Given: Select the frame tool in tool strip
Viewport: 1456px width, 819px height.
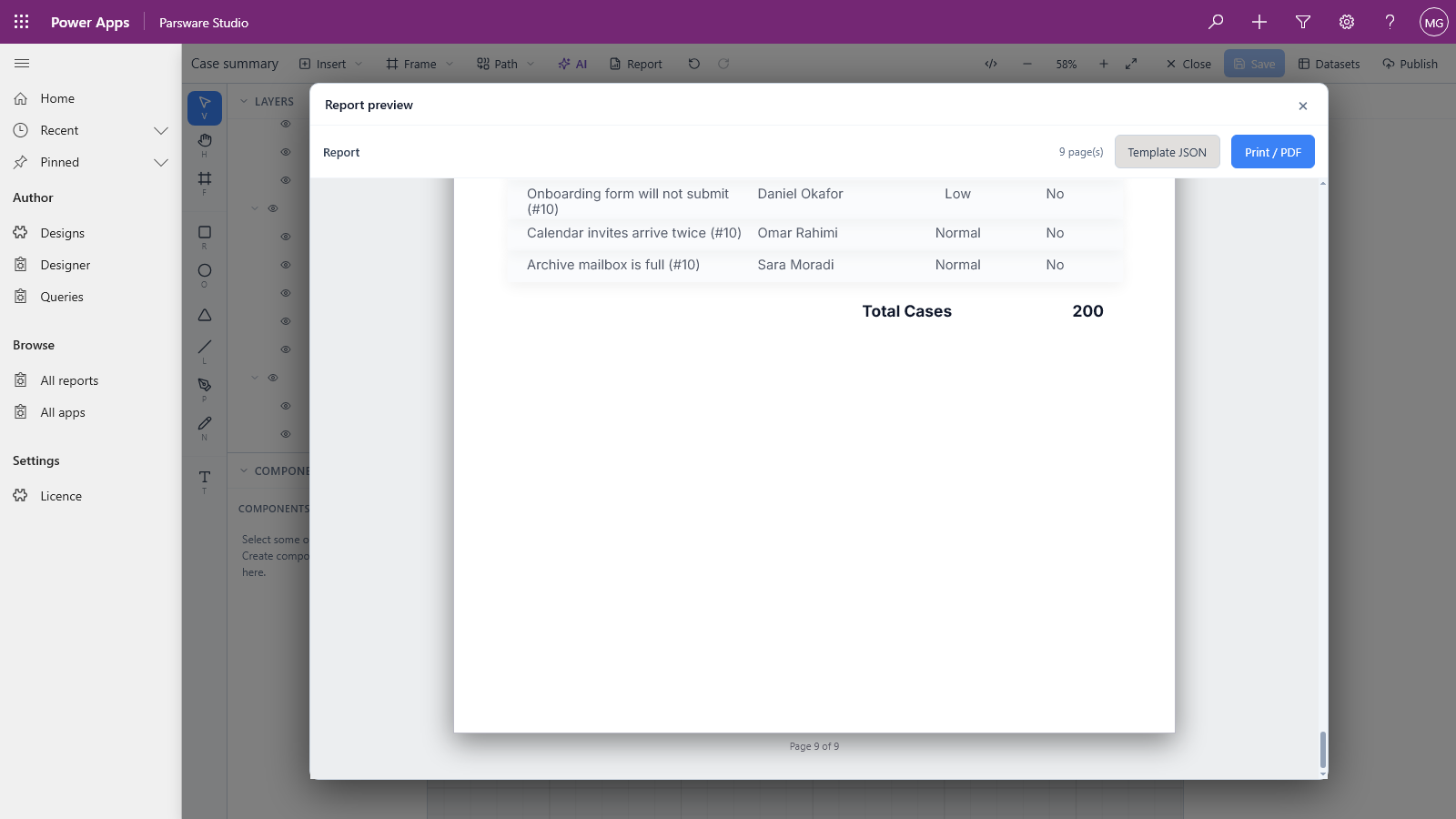Looking at the screenshot, I should click(205, 182).
